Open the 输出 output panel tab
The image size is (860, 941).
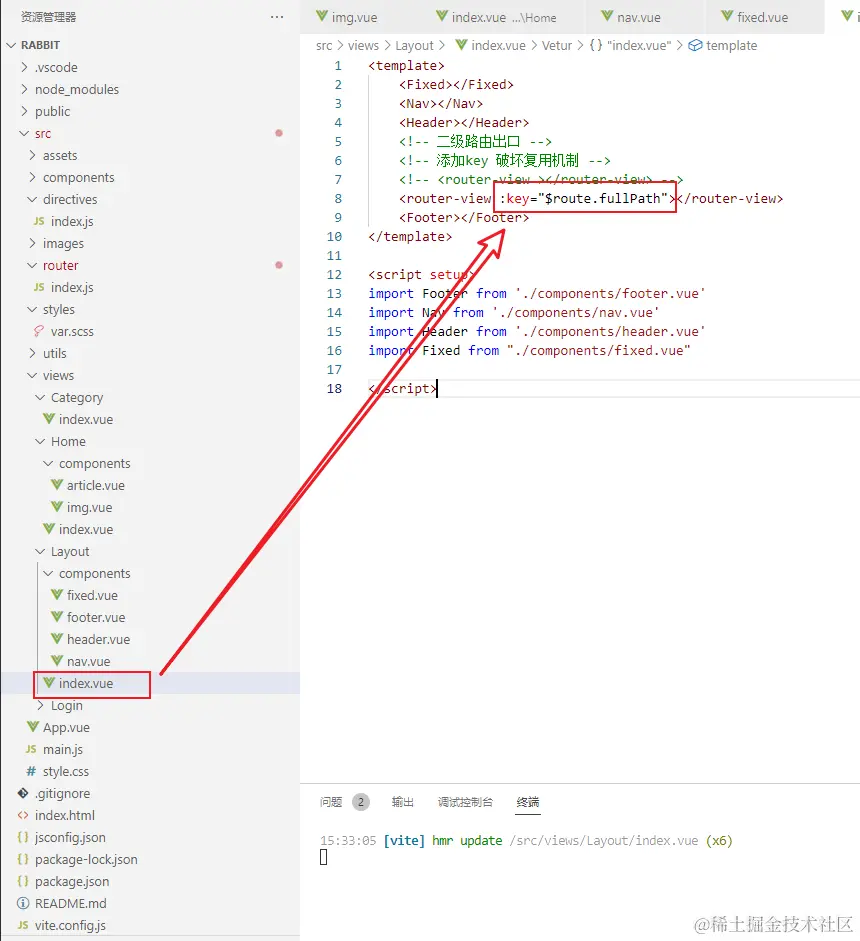(403, 802)
